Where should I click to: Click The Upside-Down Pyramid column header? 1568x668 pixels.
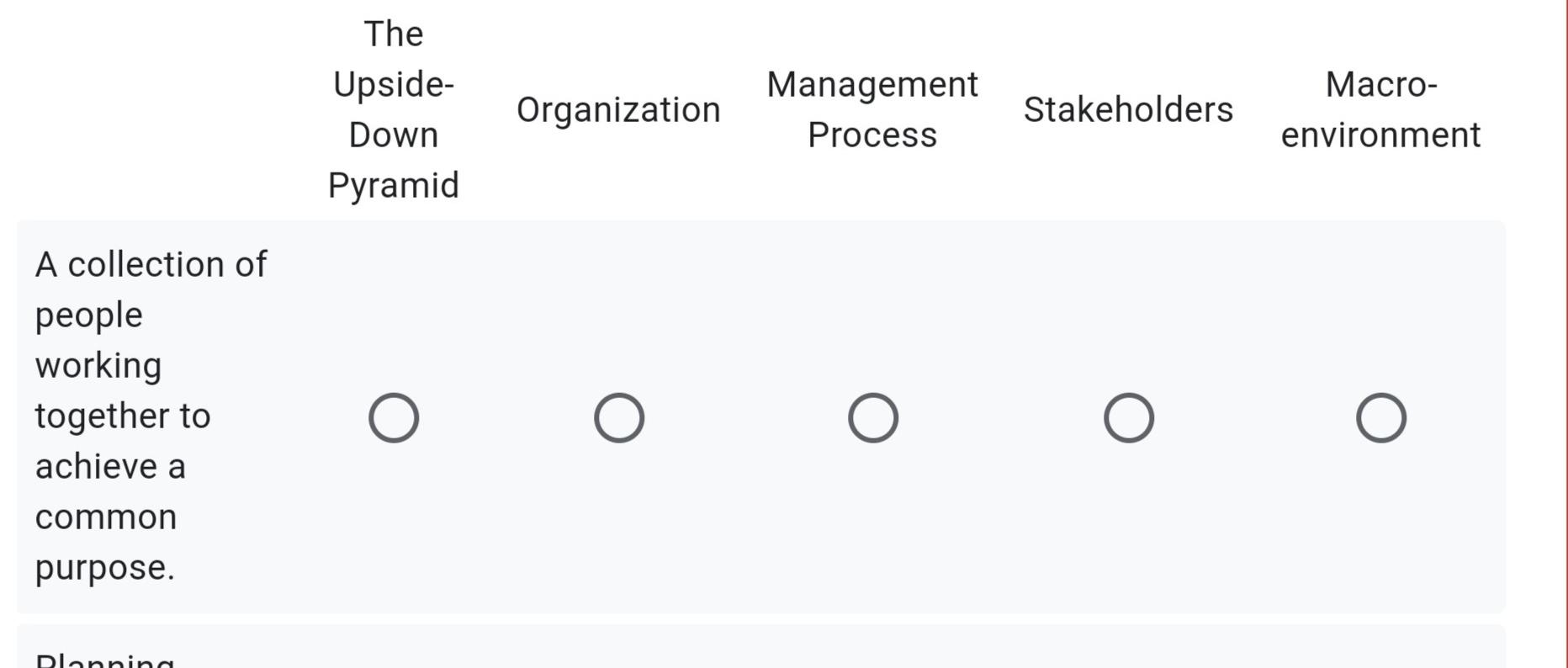pos(394,108)
